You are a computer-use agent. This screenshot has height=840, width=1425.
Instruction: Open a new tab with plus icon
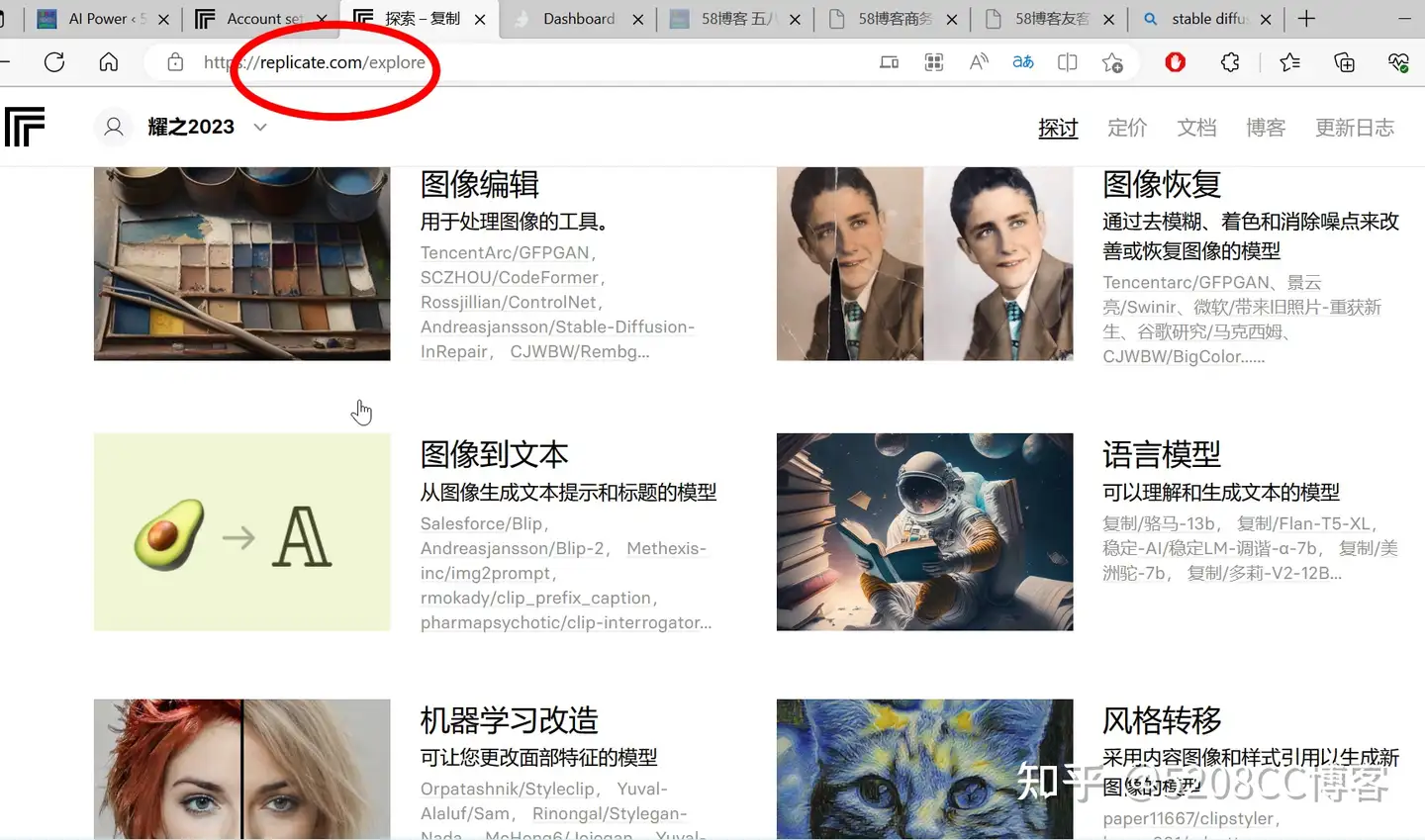point(1306,19)
